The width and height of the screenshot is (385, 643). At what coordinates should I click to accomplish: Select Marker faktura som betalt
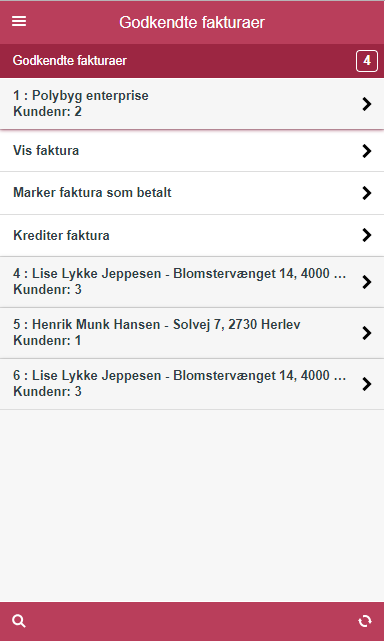192,193
